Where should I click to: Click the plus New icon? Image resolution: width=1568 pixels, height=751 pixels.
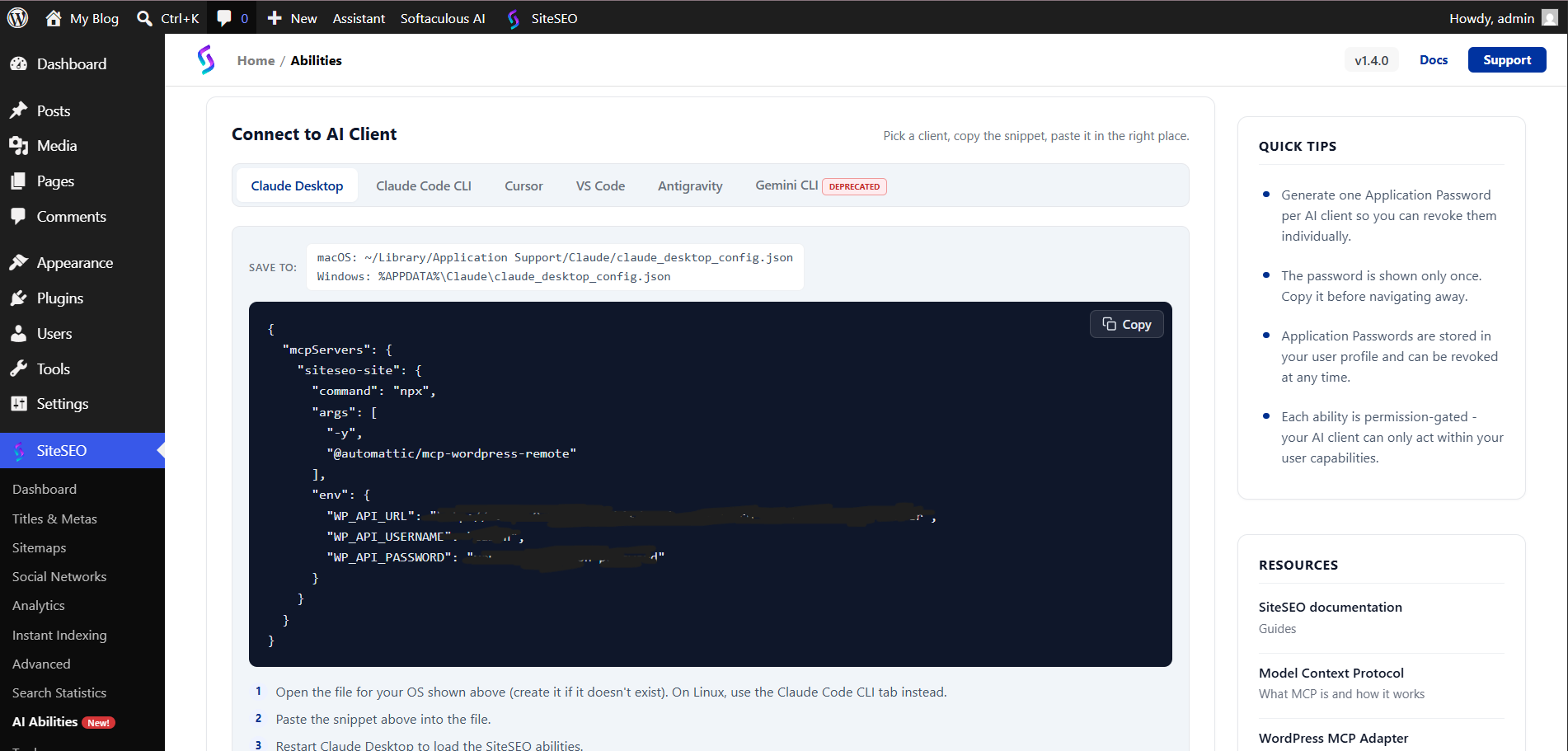(275, 18)
